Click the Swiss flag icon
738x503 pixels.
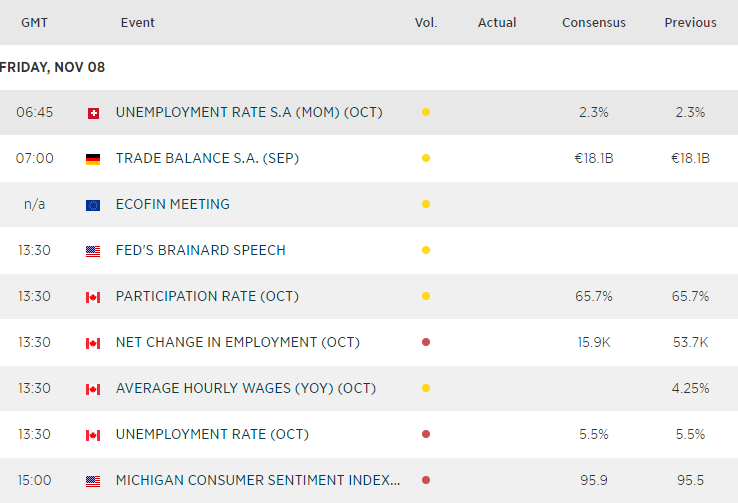[x=93, y=113]
